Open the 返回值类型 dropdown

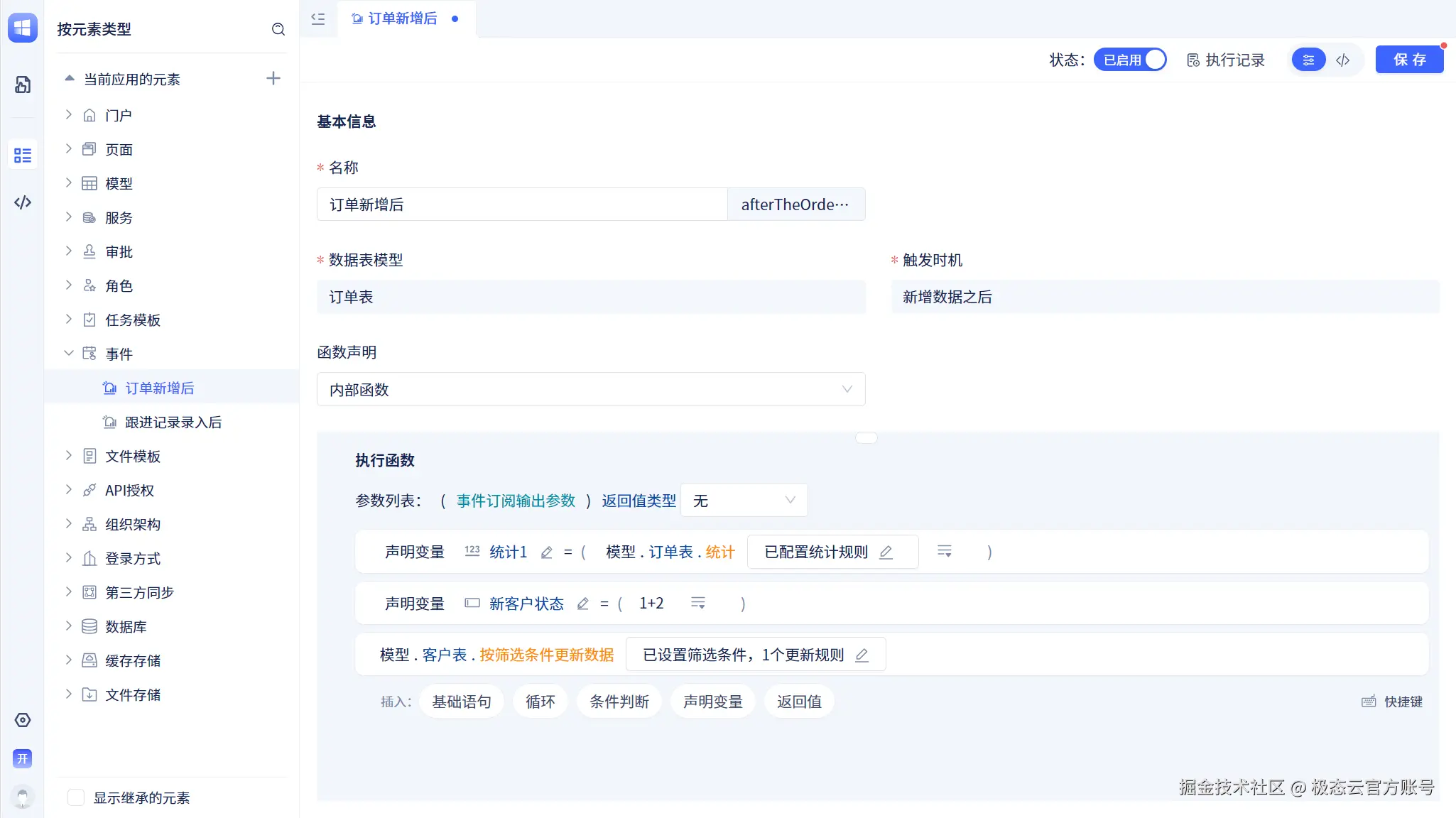[744, 501]
